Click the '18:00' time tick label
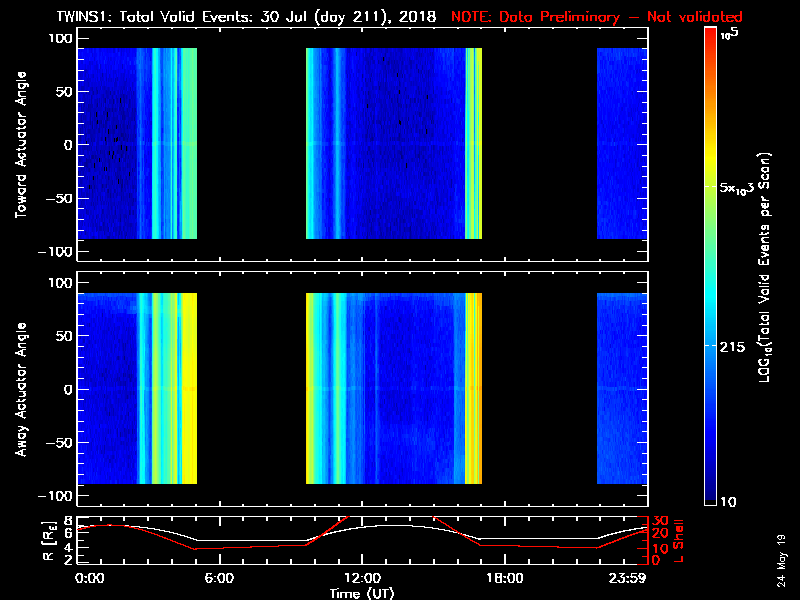This screenshot has width=800, height=600. pos(505,578)
